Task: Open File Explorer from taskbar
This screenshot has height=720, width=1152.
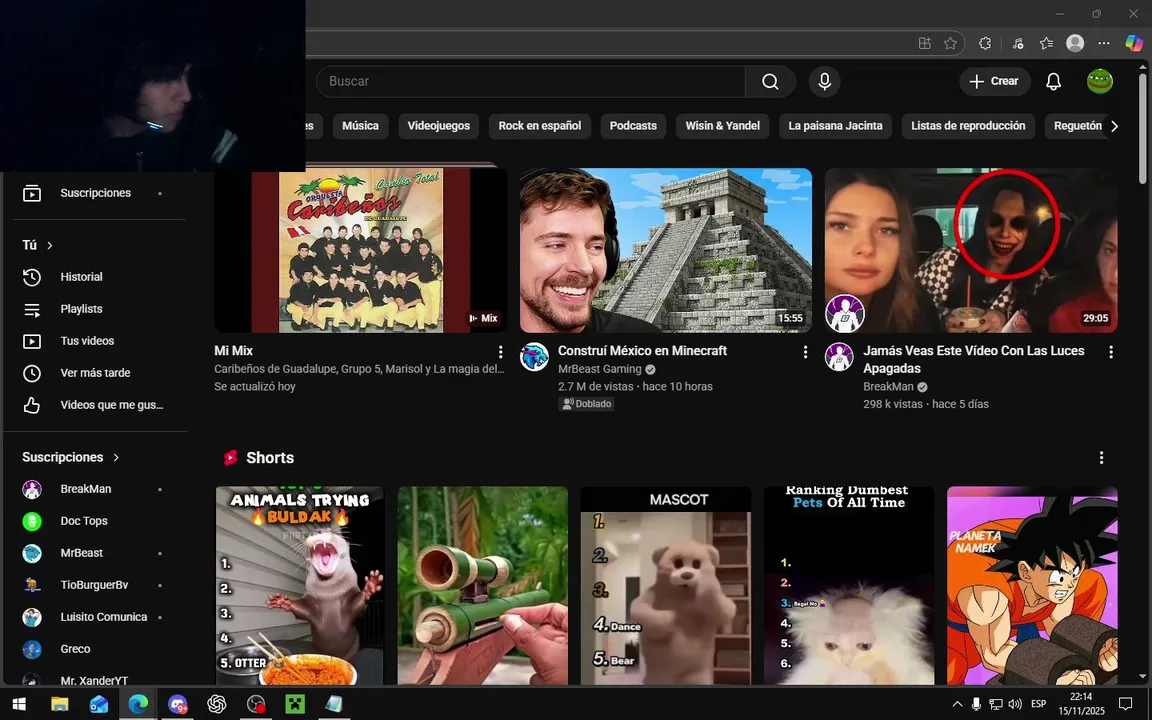Action: tap(59, 704)
